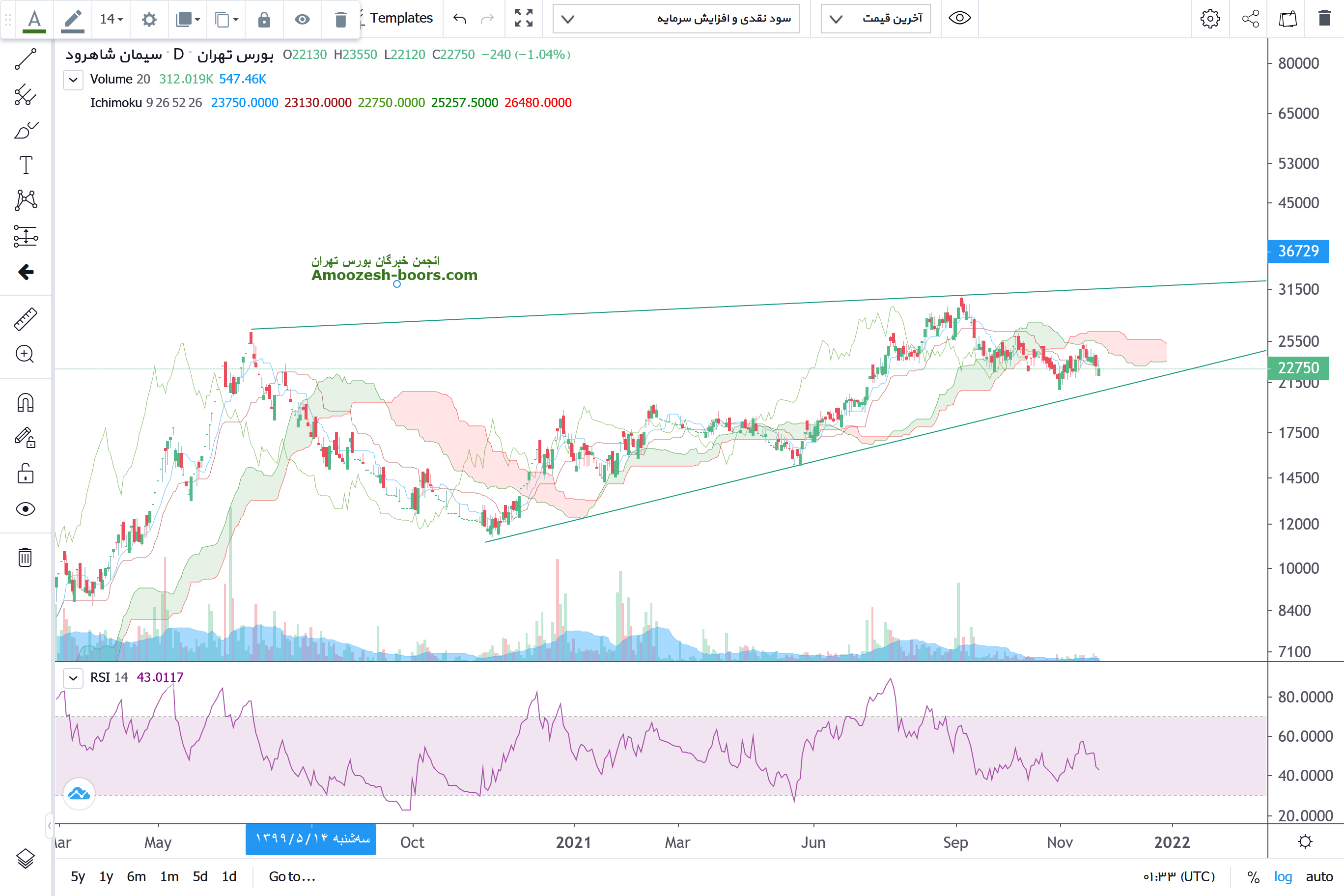Screen dimensions: 1344x896
Task: Open chart settings gear in top-right
Action: coord(1210,18)
